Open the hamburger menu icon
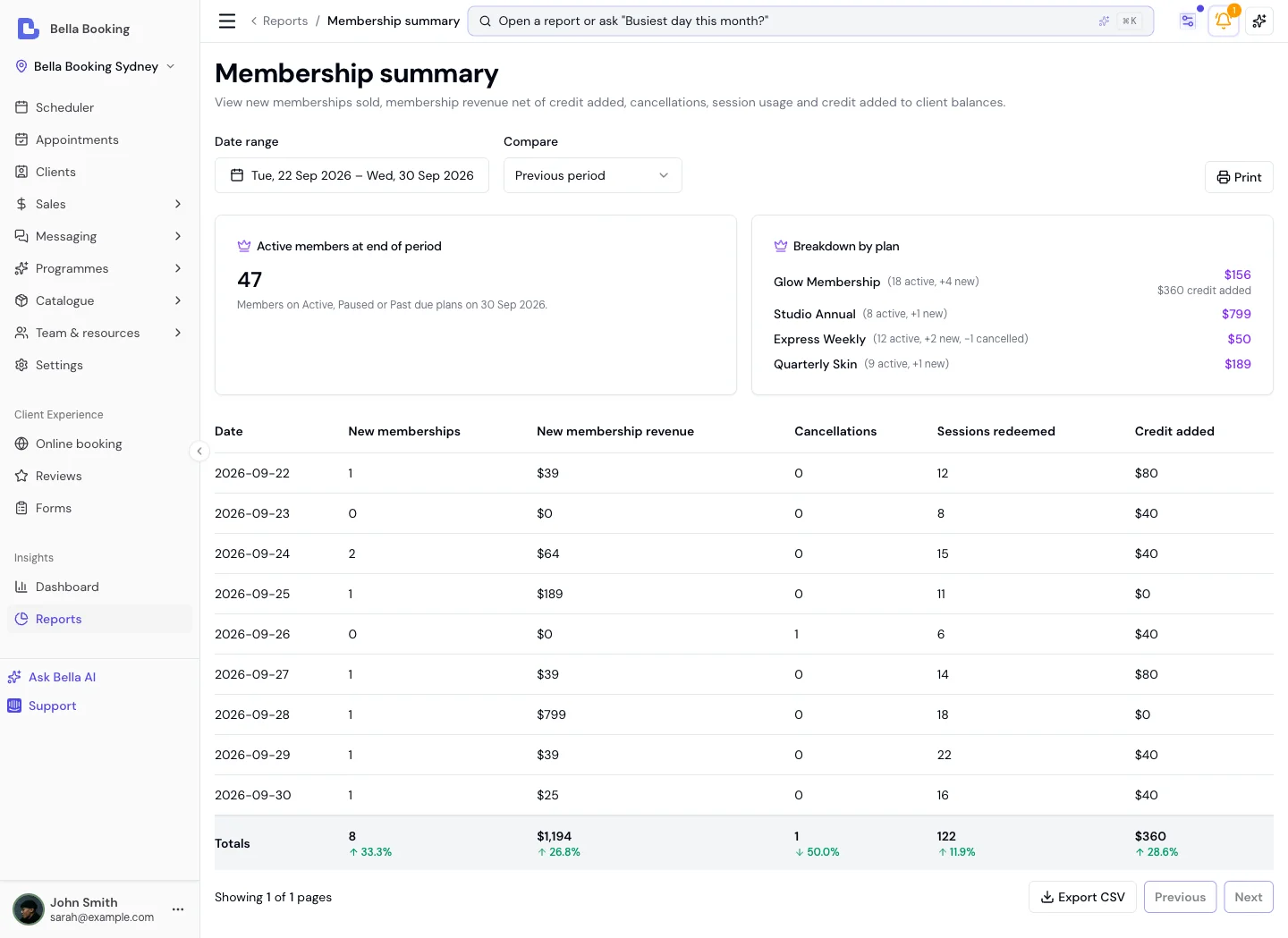The height and width of the screenshot is (938, 1288). [x=227, y=21]
